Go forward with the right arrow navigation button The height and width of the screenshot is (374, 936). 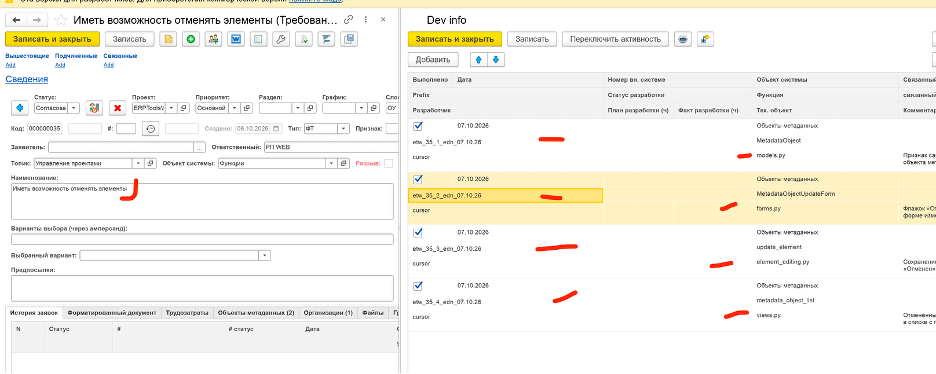click(36, 20)
